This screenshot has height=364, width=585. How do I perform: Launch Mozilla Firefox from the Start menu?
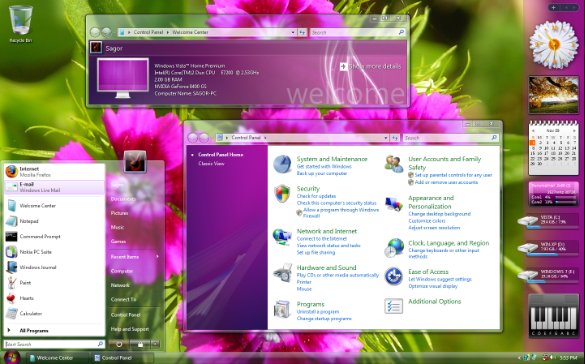[54, 172]
